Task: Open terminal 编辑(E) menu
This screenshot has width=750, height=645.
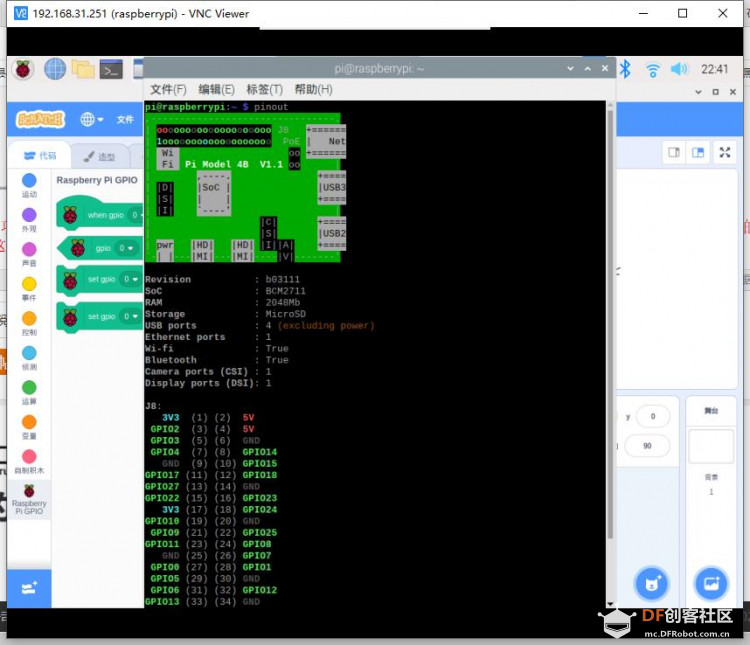Action: click(x=216, y=89)
